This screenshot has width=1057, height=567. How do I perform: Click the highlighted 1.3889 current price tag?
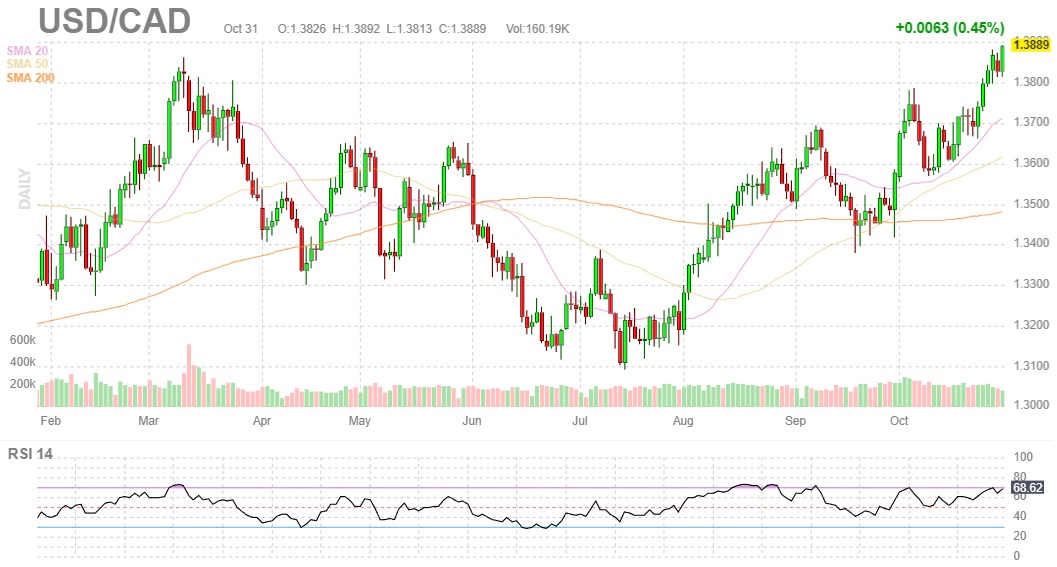coord(1031,44)
